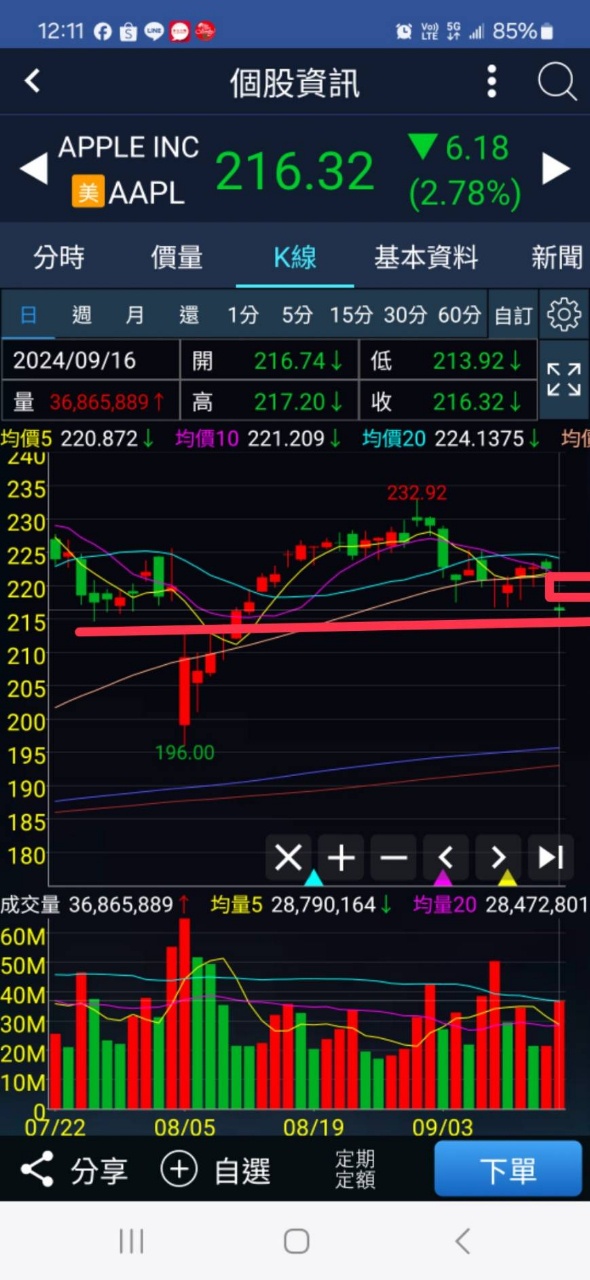Go to the next stock with right triangle

[556, 168]
